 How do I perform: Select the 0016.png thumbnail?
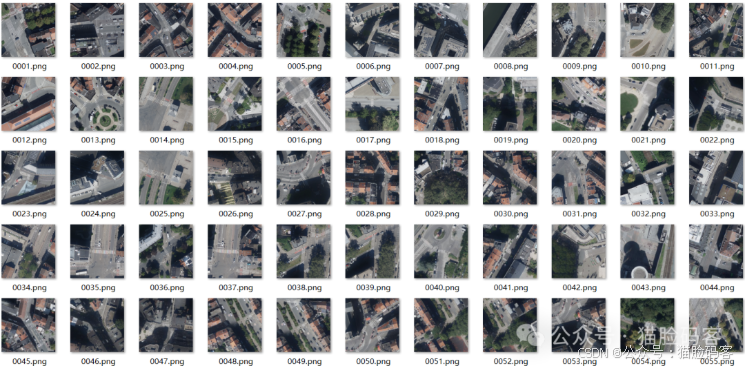[x=304, y=104]
